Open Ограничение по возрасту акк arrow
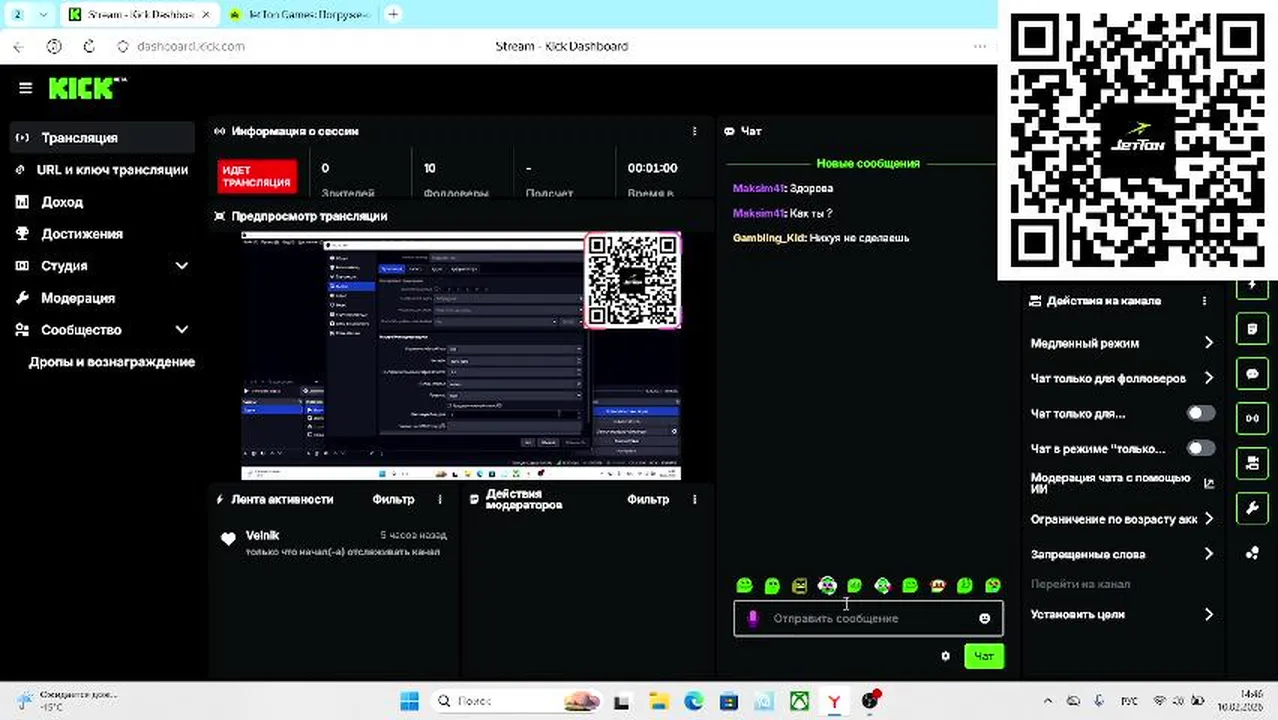Screen dimensions: 1278x720 pos(1208,519)
